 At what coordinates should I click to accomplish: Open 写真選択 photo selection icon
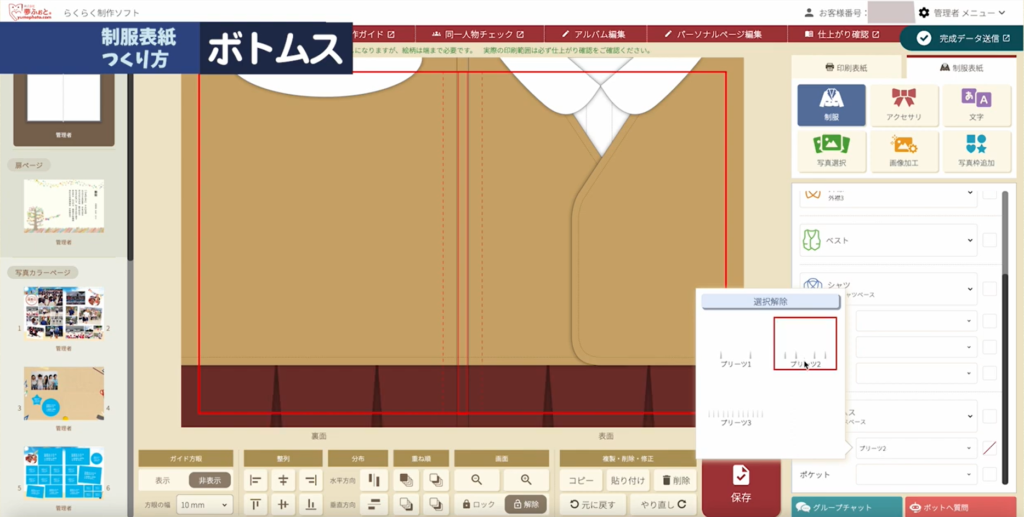click(x=831, y=150)
